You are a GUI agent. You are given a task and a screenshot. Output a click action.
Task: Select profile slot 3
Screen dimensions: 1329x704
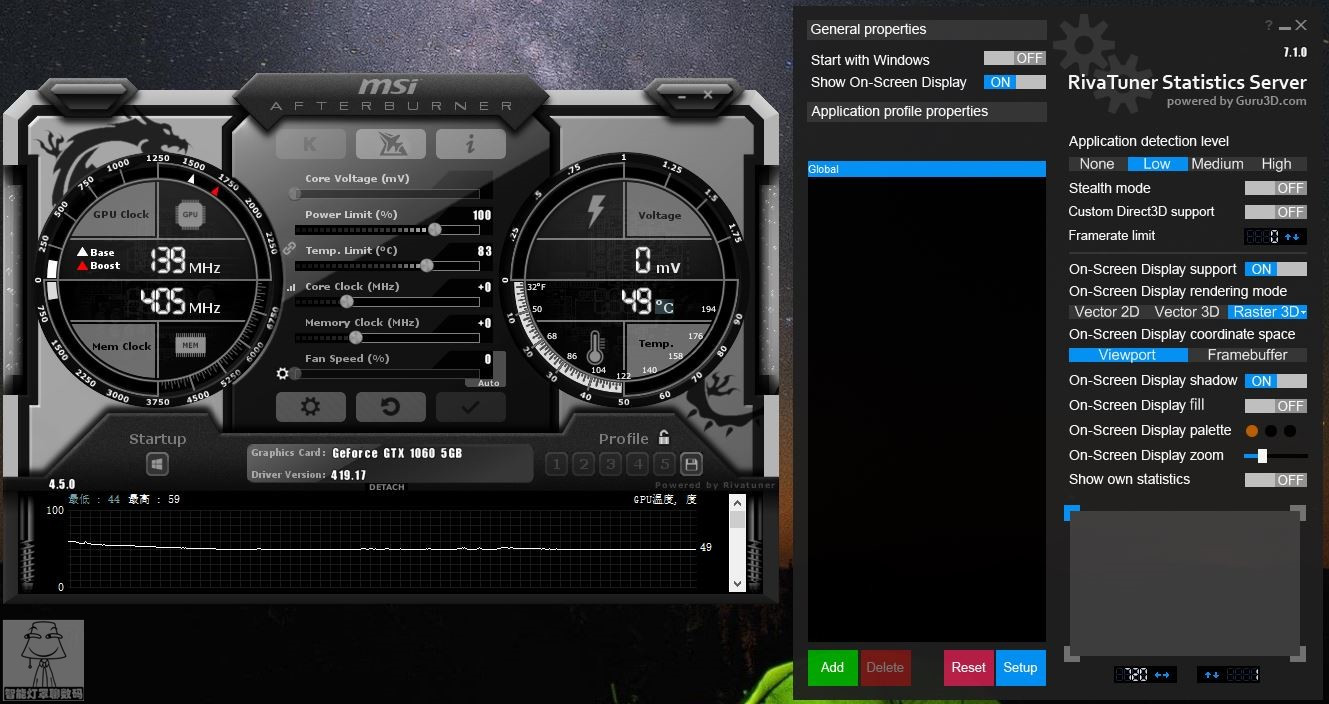(611, 464)
